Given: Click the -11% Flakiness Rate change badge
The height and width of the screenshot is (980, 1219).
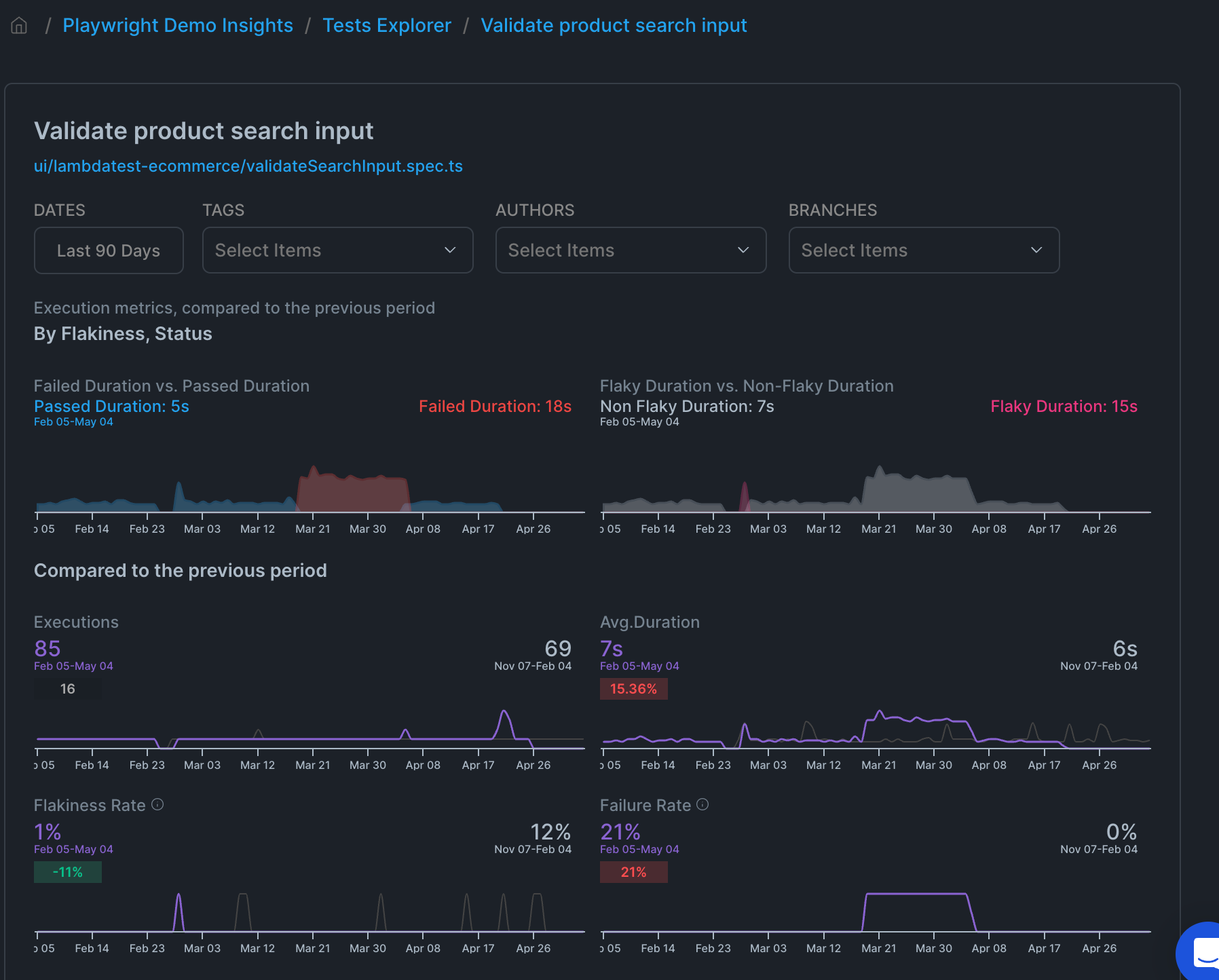Looking at the screenshot, I should tap(68, 872).
